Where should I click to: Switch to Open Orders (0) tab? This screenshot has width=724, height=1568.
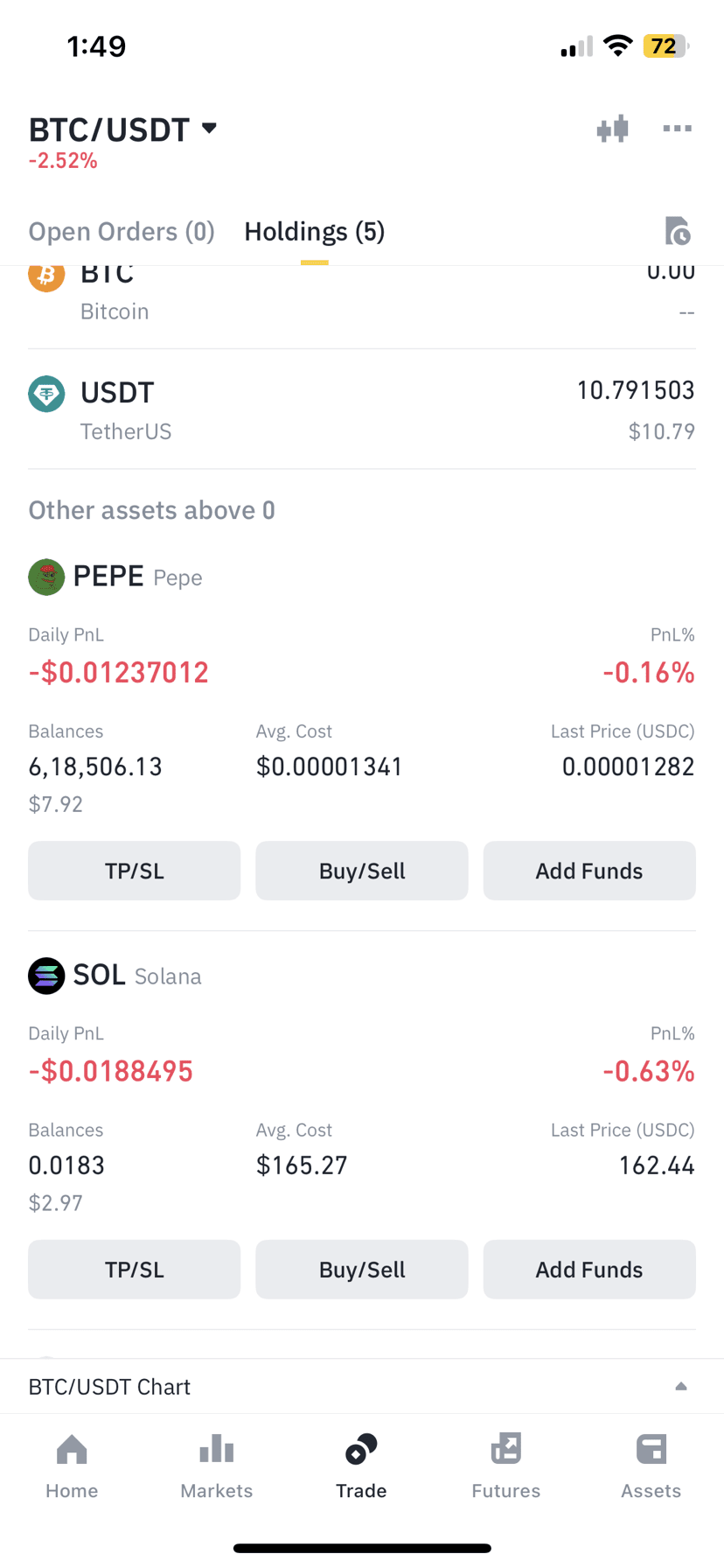coord(122,232)
